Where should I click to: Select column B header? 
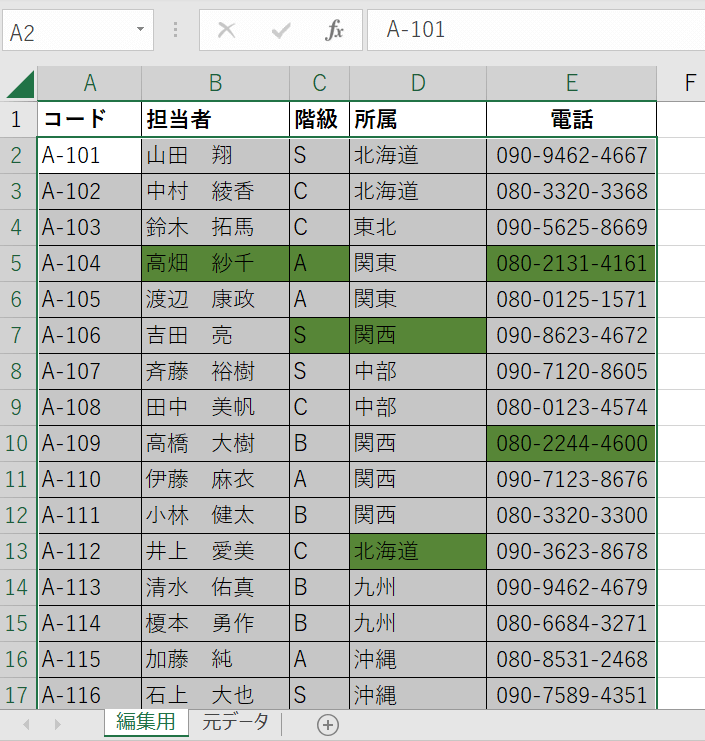[215, 83]
